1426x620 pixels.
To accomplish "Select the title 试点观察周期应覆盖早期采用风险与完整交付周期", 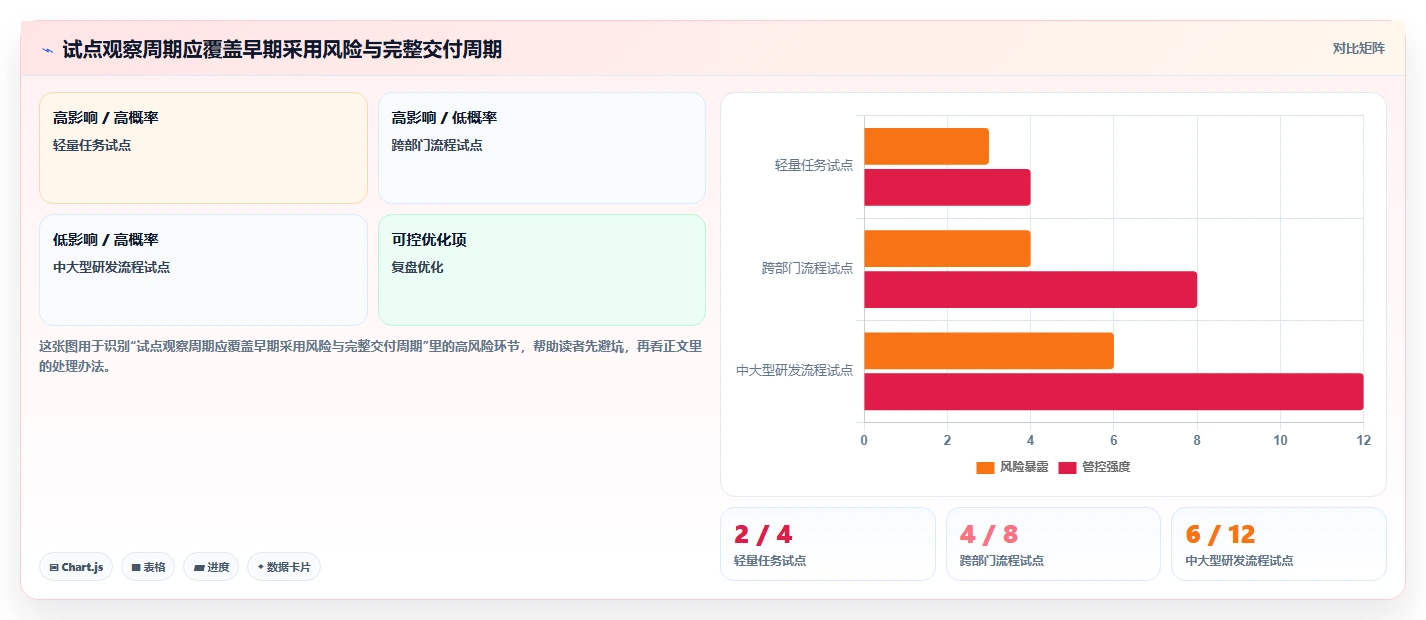I will 282,49.
